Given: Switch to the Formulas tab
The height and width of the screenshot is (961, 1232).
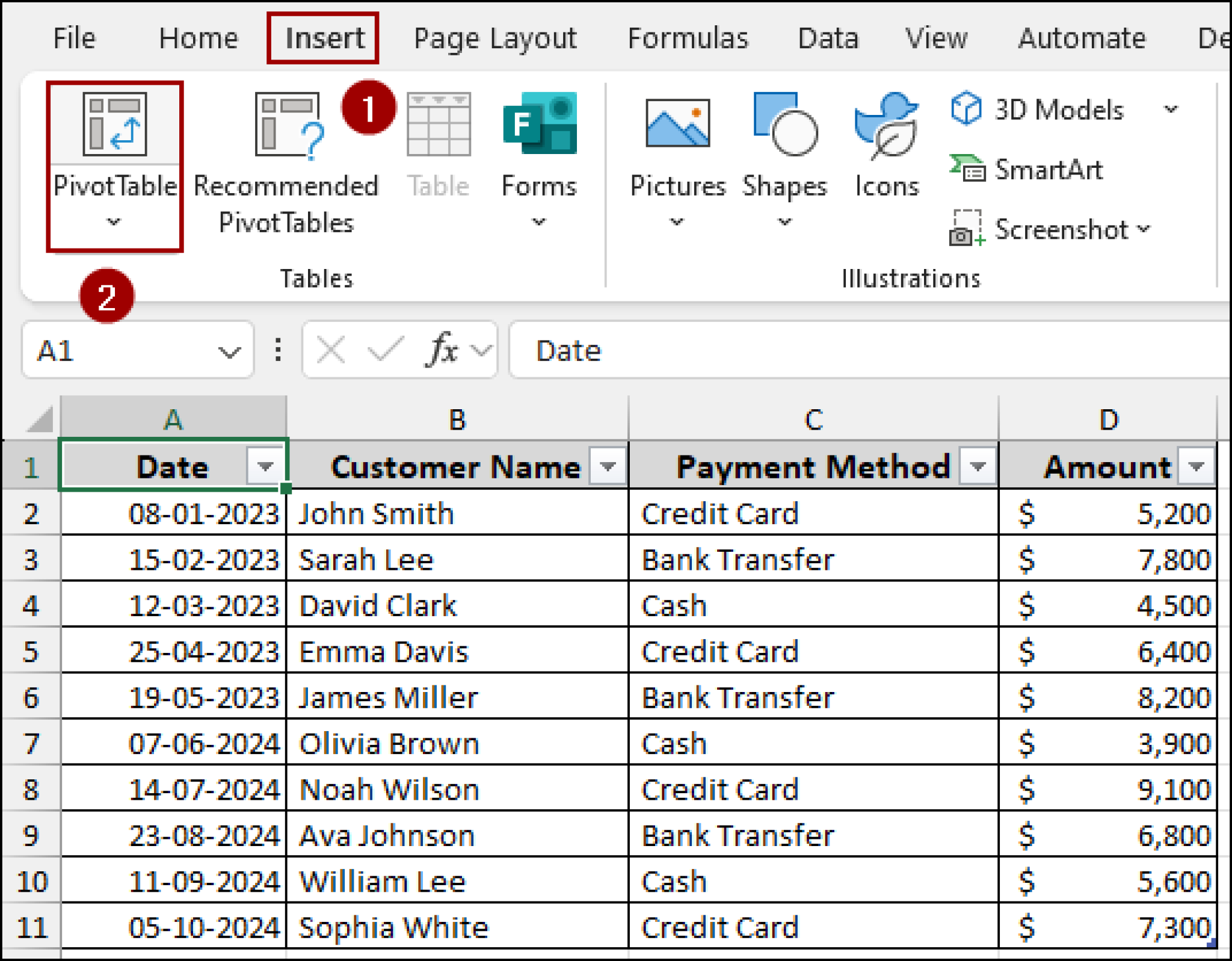Looking at the screenshot, I should tap(688, 37).
